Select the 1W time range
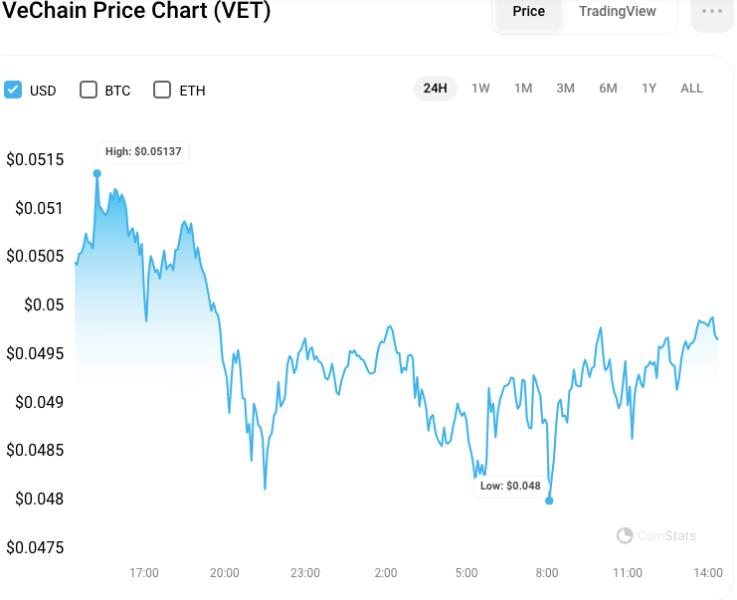This screenshot has width=737, height=600. coord(481,88)
